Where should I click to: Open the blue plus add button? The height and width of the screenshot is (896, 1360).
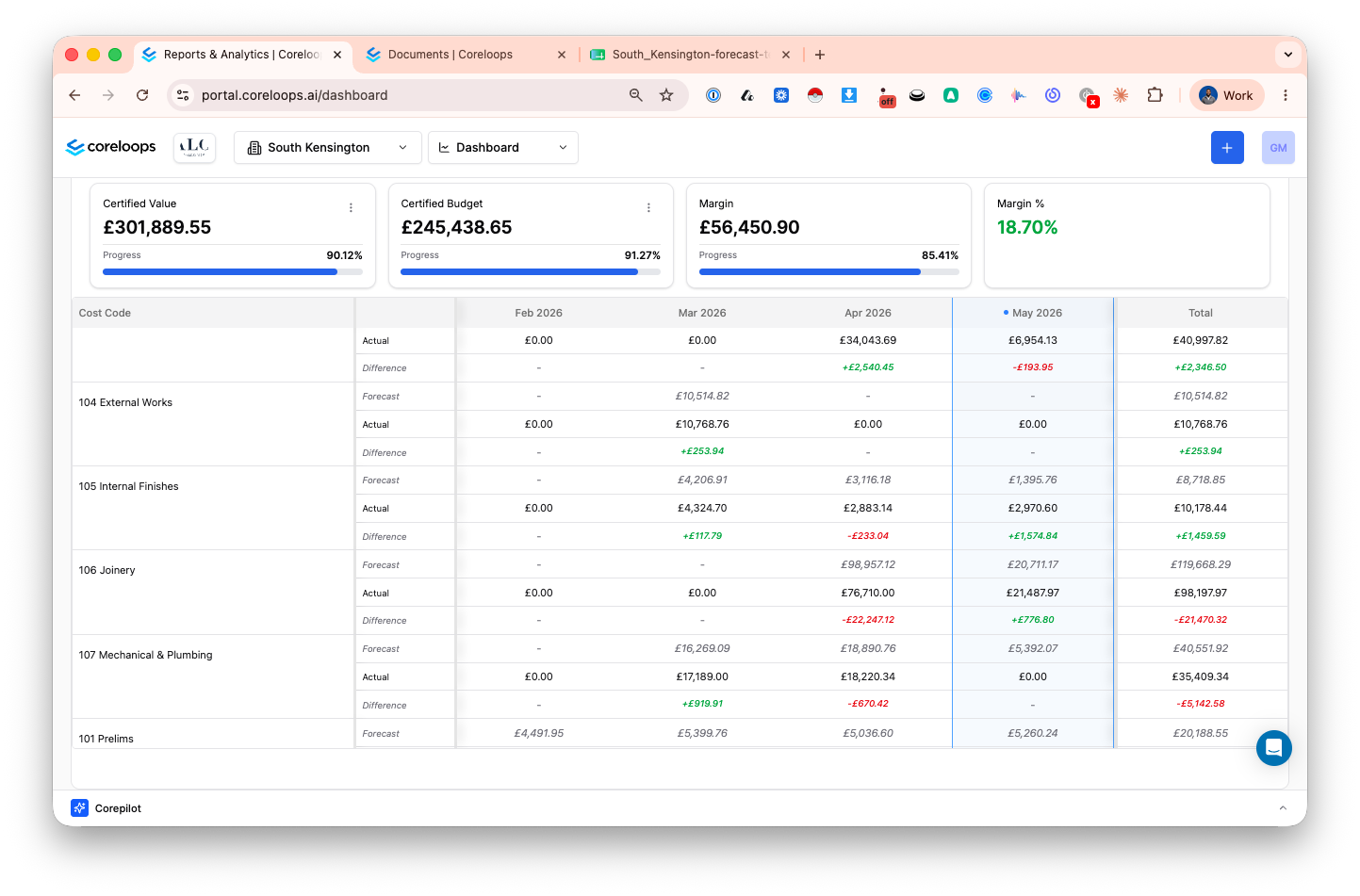pyautogui.click(x=1227, y=148)
